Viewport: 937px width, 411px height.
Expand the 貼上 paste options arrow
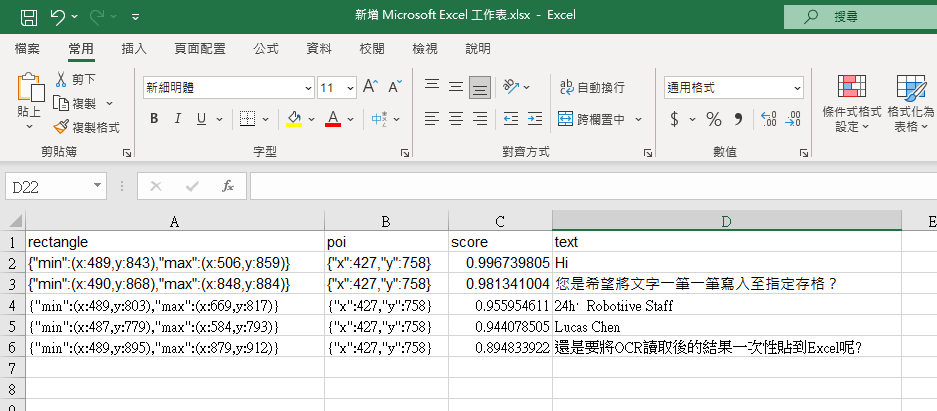point(29,127)
